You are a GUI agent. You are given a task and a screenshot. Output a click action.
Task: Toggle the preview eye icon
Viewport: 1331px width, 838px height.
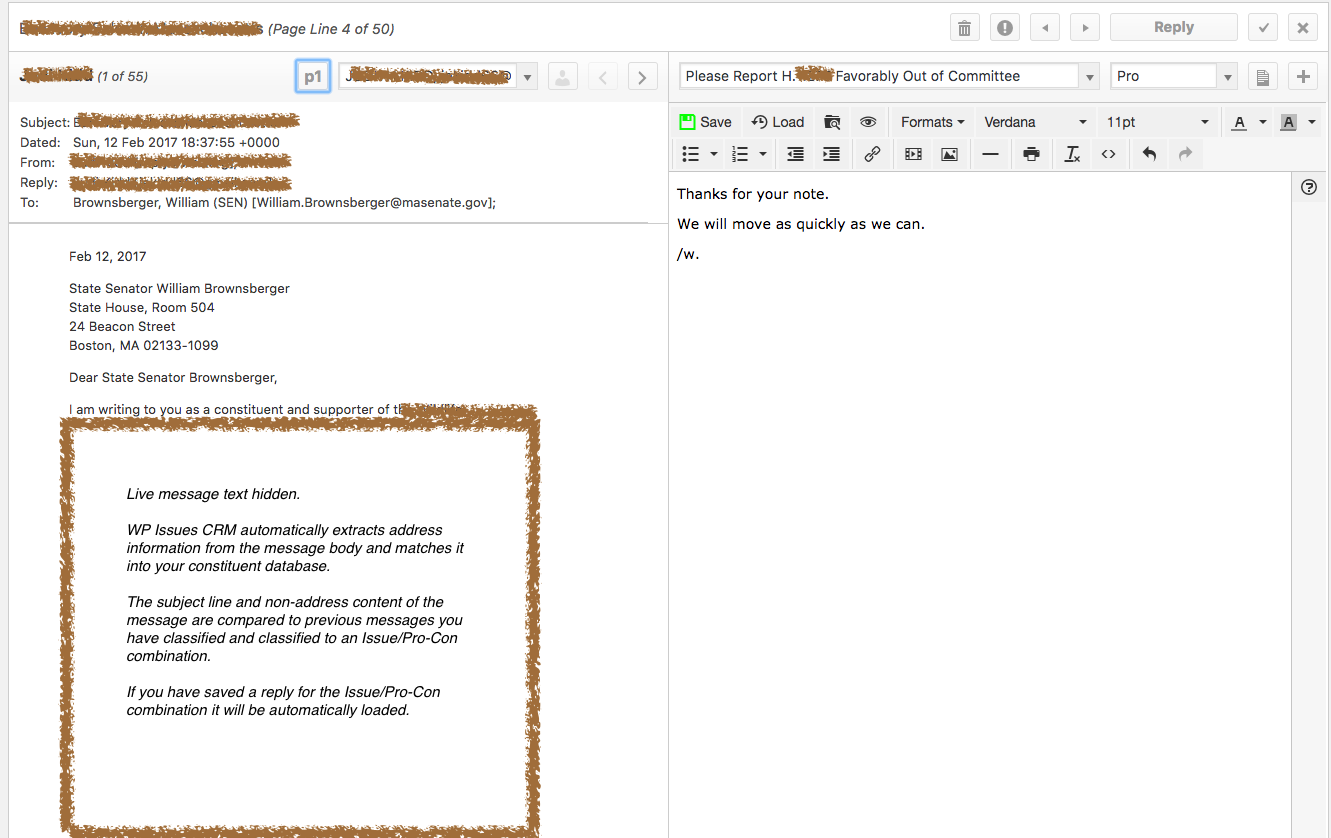point(868,122)
